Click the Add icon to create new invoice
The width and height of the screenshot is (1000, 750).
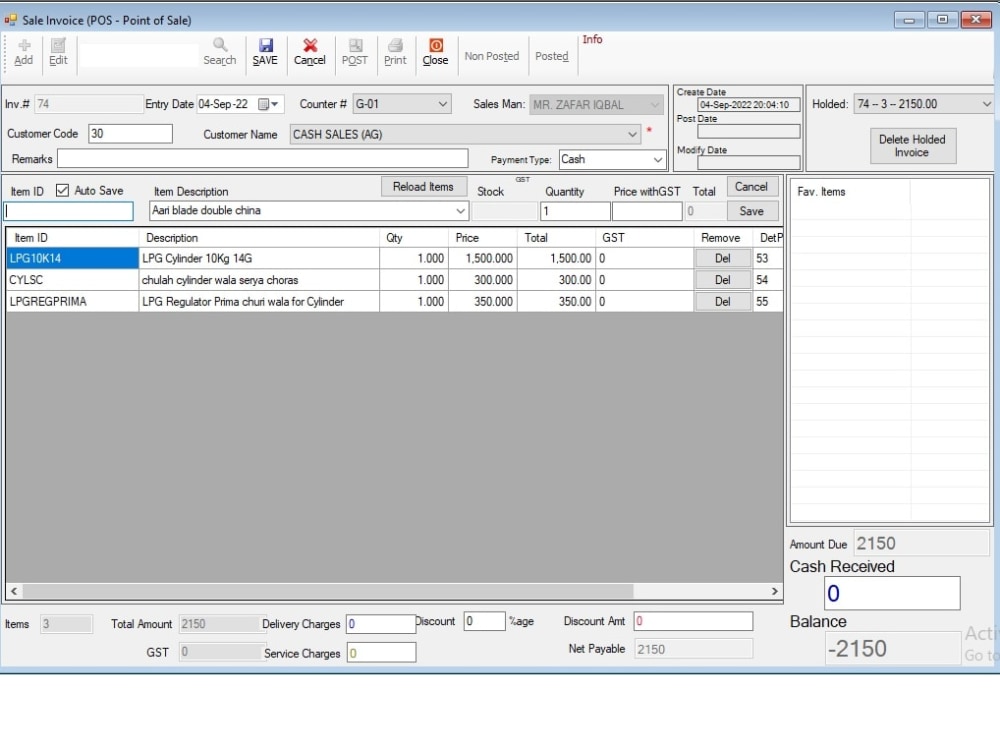pos(23,52)
